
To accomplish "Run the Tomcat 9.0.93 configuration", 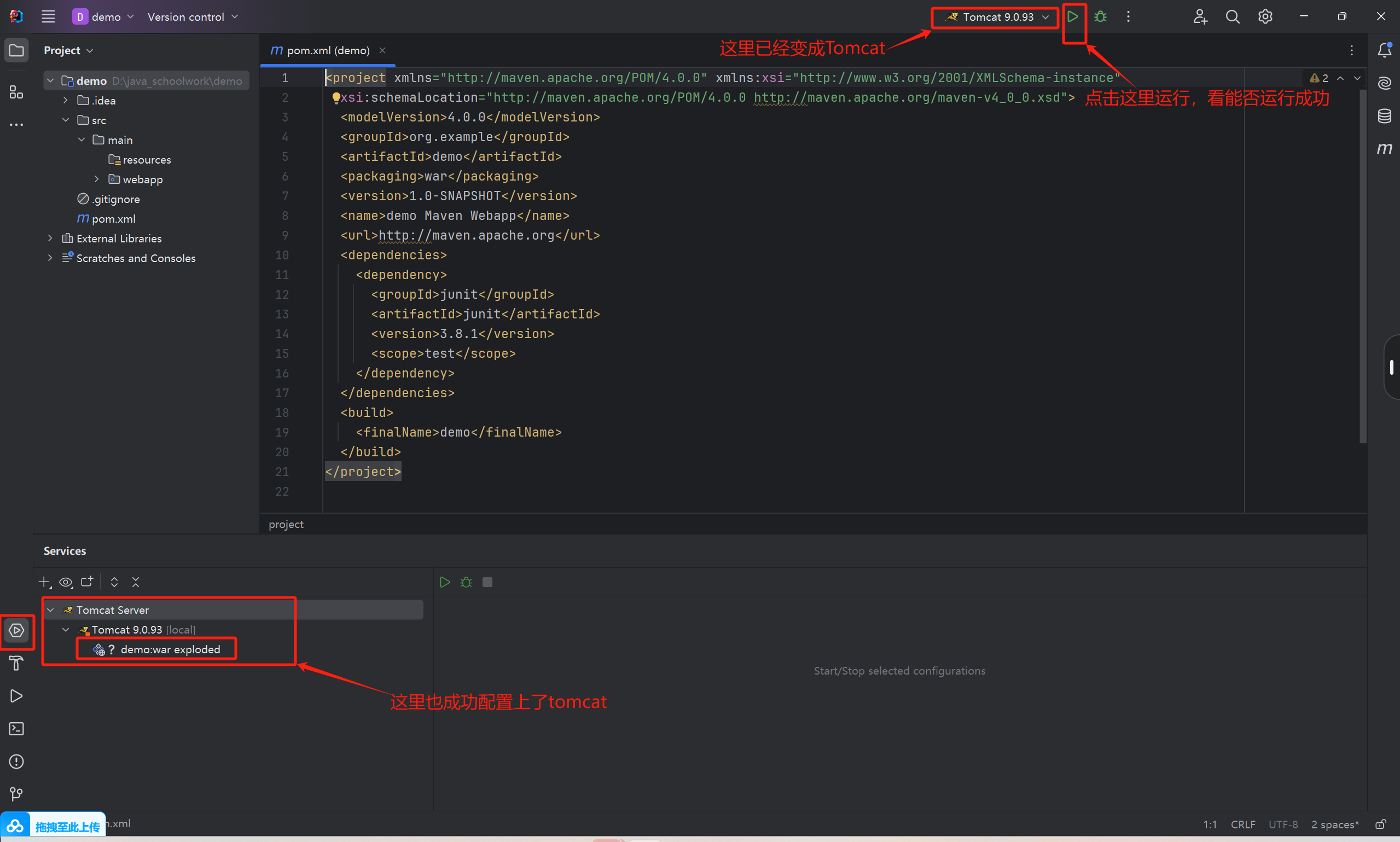I will coord(1072,17).
